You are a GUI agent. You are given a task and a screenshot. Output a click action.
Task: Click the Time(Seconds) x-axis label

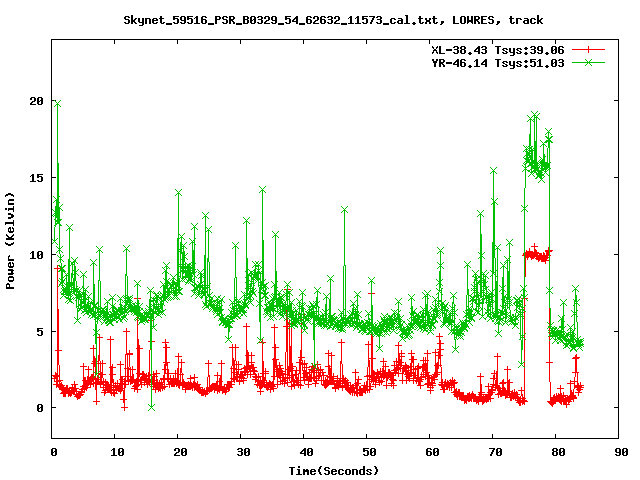pos(333,471)
